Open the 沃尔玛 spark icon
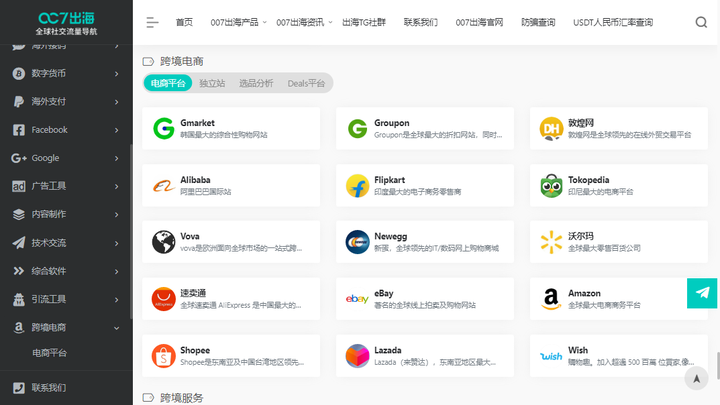 551,242
